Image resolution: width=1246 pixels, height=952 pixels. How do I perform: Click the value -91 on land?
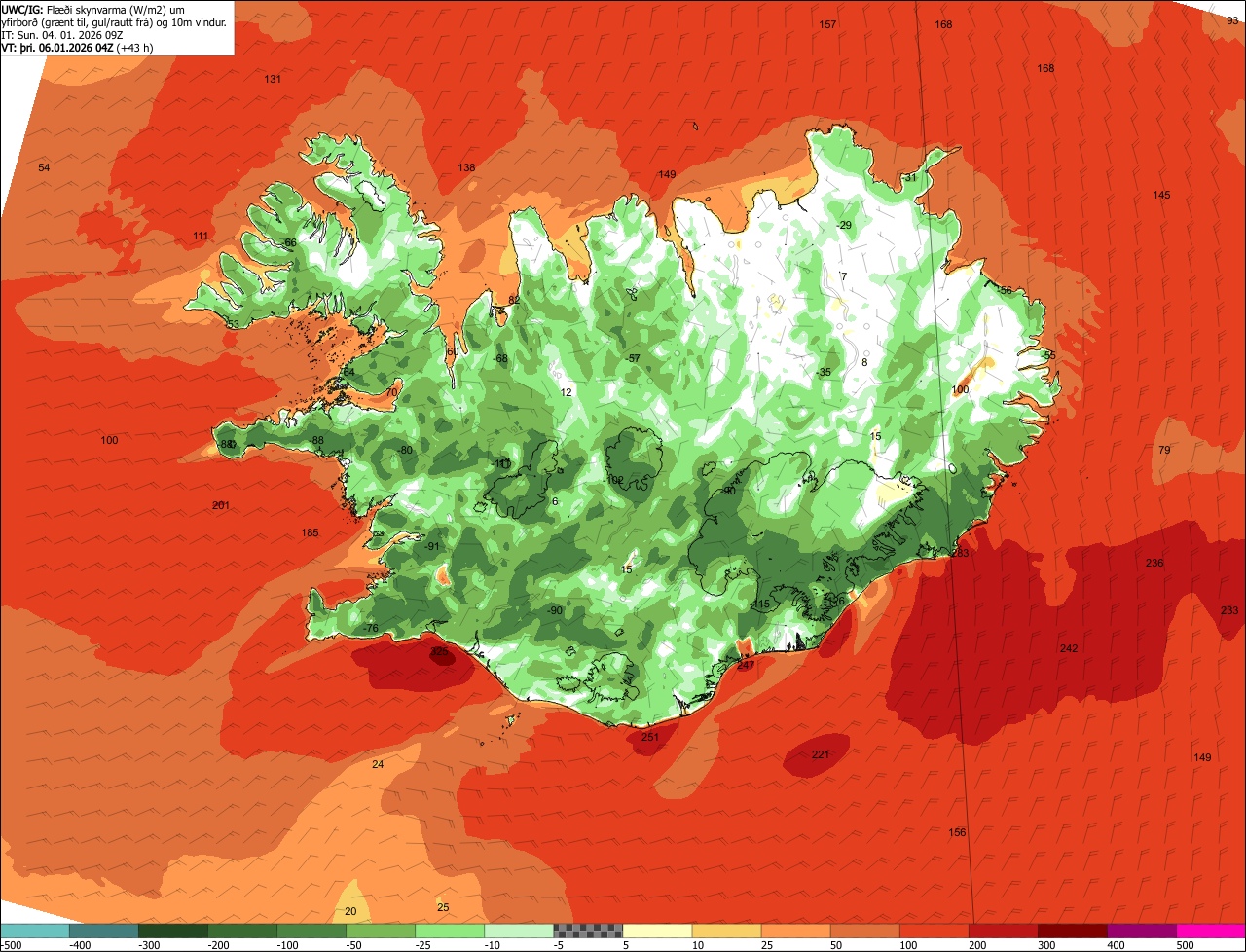click(432, 546)
